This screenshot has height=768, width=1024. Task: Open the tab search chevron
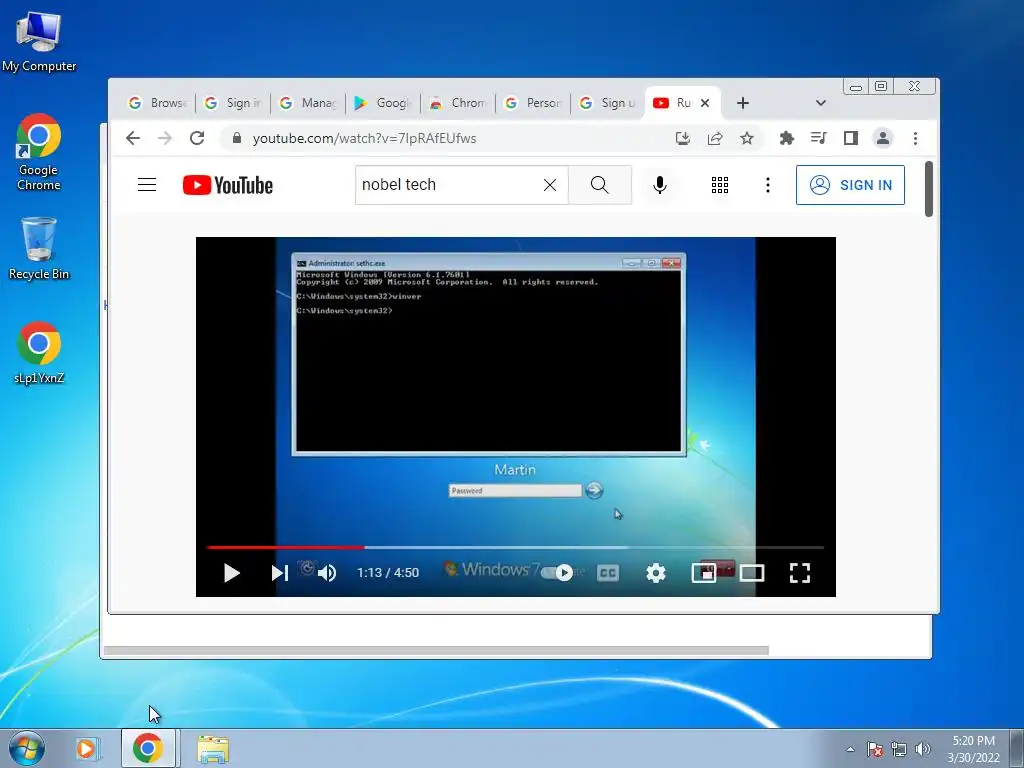[x=821, y=103]
